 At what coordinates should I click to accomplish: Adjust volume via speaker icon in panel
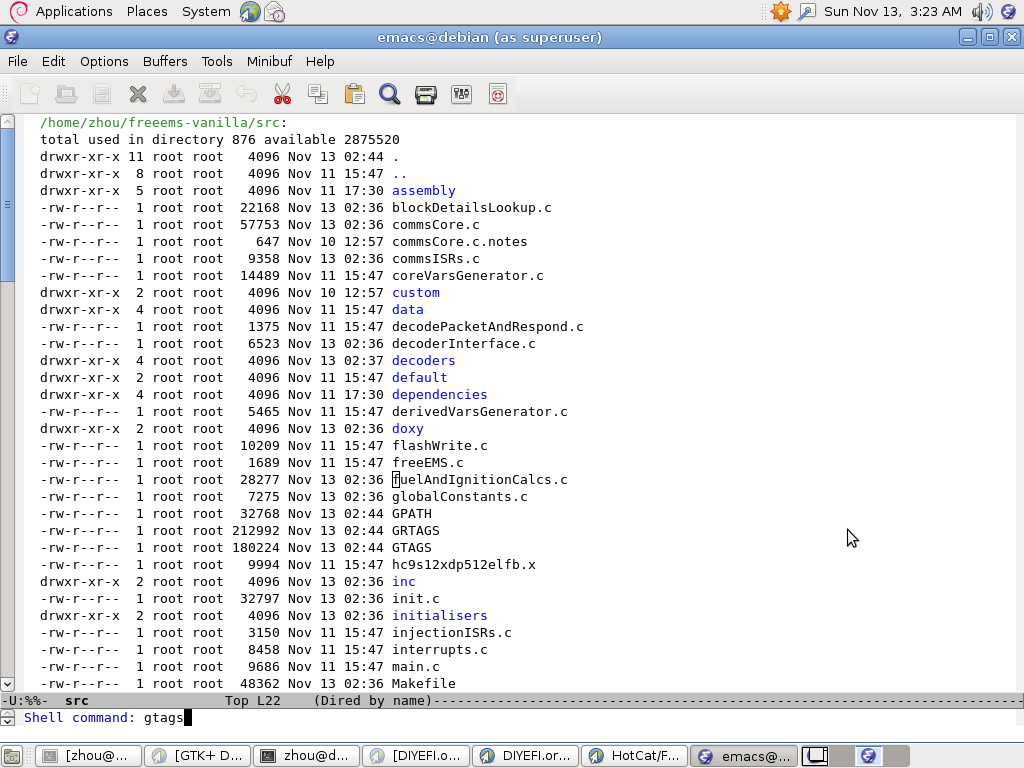981,11
